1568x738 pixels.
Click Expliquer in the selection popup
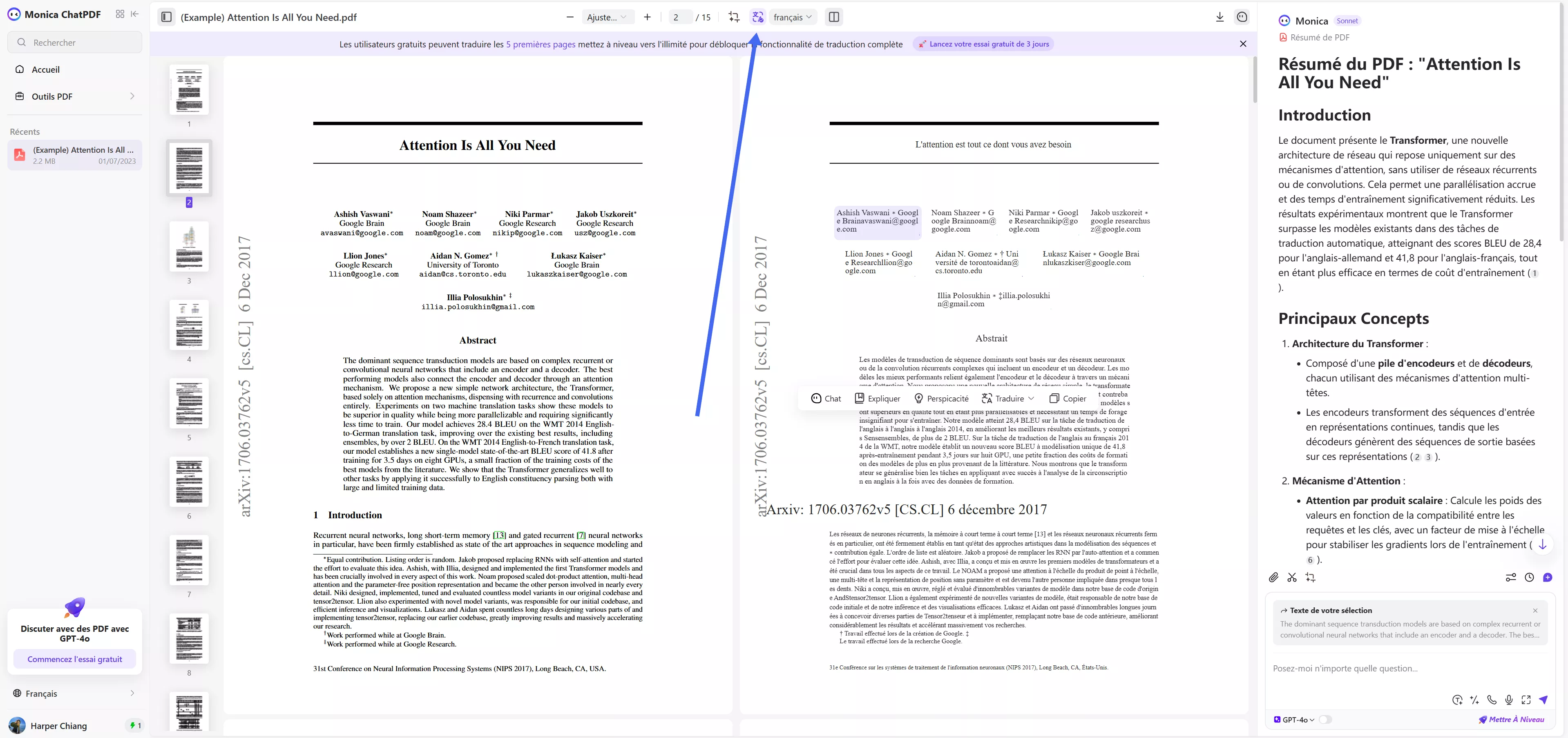point(877,399)
